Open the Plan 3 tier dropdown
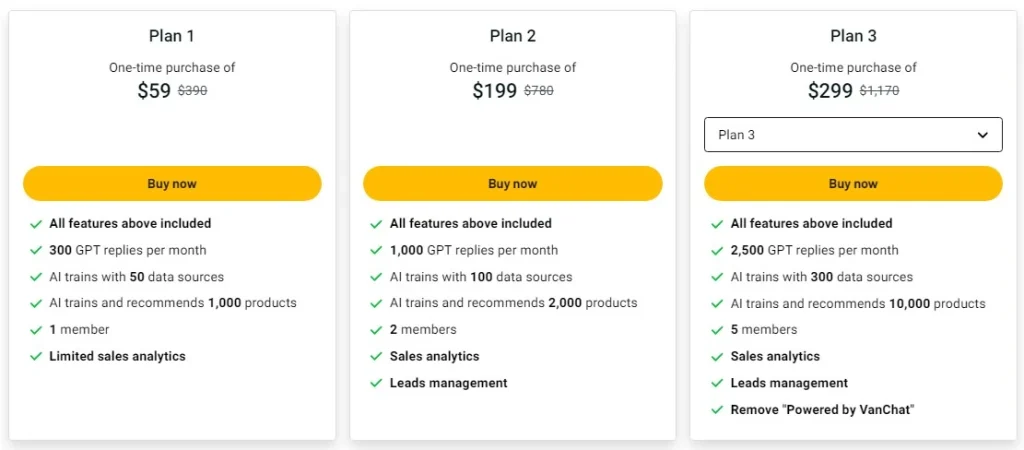 [x=852, y=135]
